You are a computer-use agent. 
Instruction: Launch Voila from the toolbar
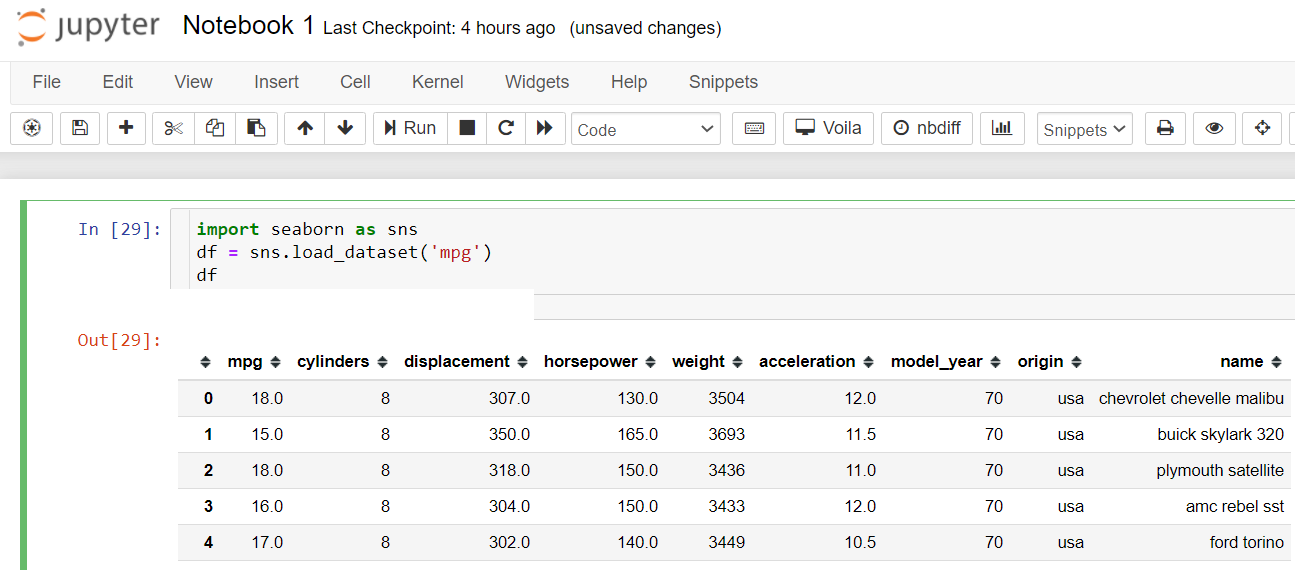[828, 128]
